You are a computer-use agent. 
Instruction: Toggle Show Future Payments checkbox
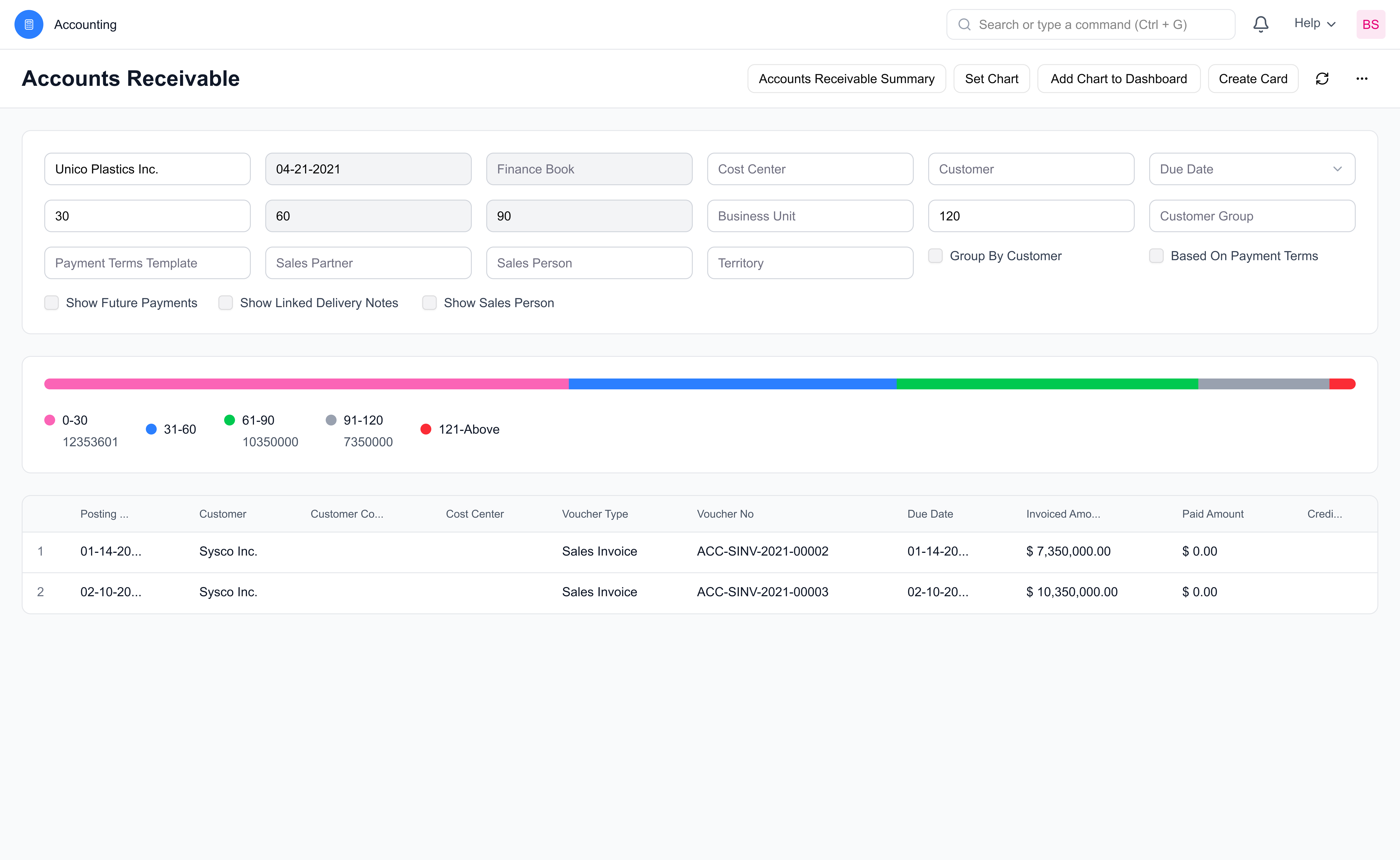click(52, 303)
